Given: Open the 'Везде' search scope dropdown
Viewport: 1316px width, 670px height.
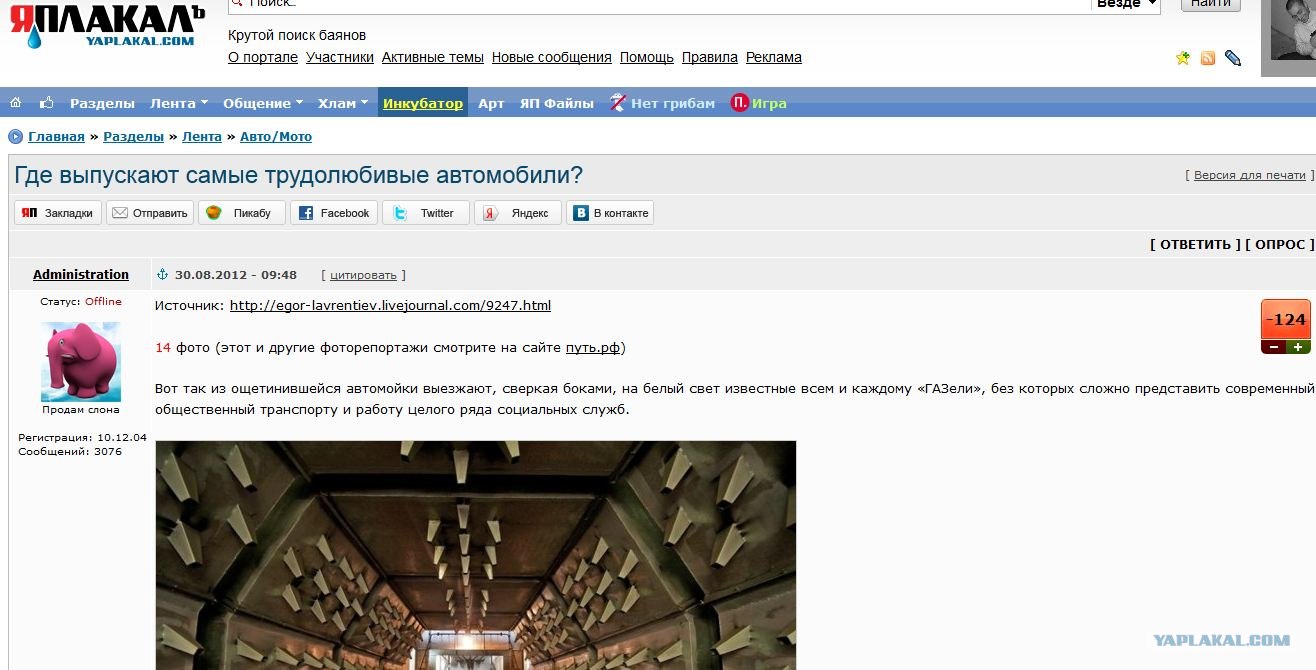Looking at the screenshot, I should [1127, 4].
